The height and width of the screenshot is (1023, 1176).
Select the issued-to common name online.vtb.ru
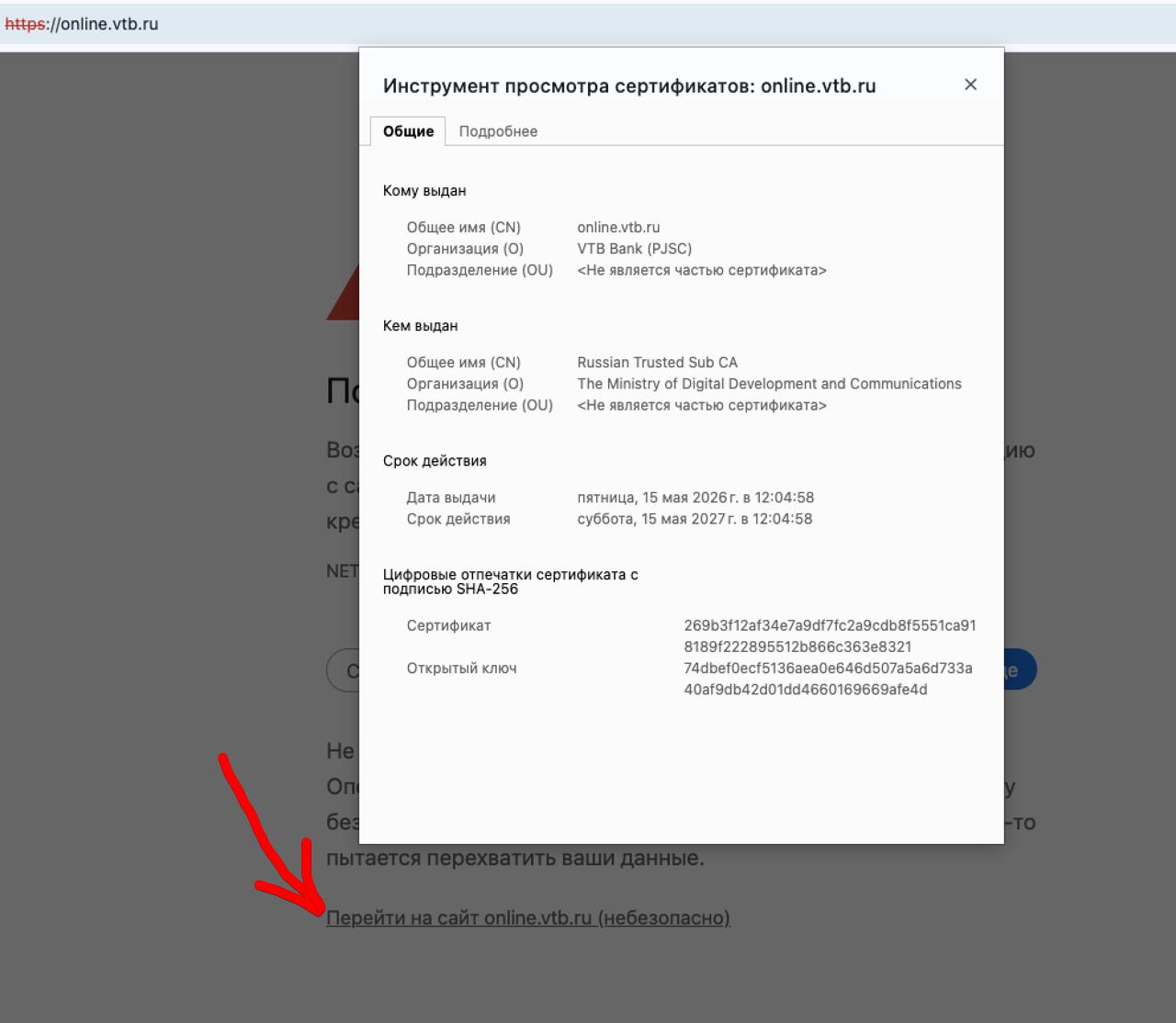pyautogui.click(x=618, y=228)
